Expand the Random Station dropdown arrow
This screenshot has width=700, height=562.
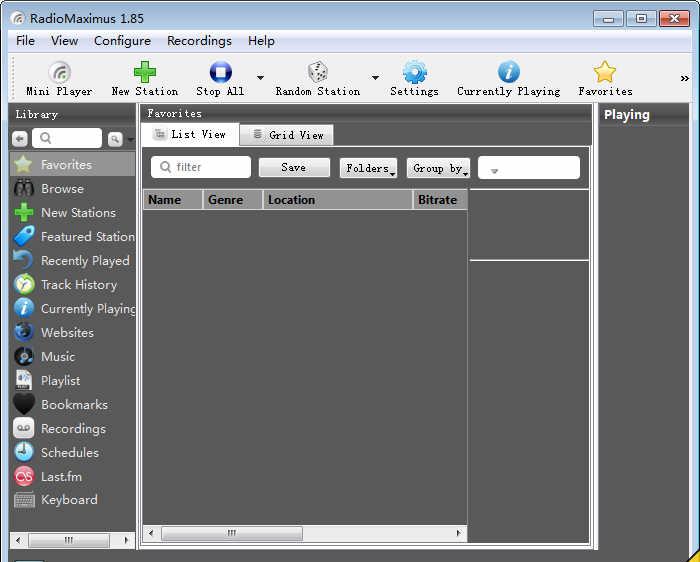[375, 78]
